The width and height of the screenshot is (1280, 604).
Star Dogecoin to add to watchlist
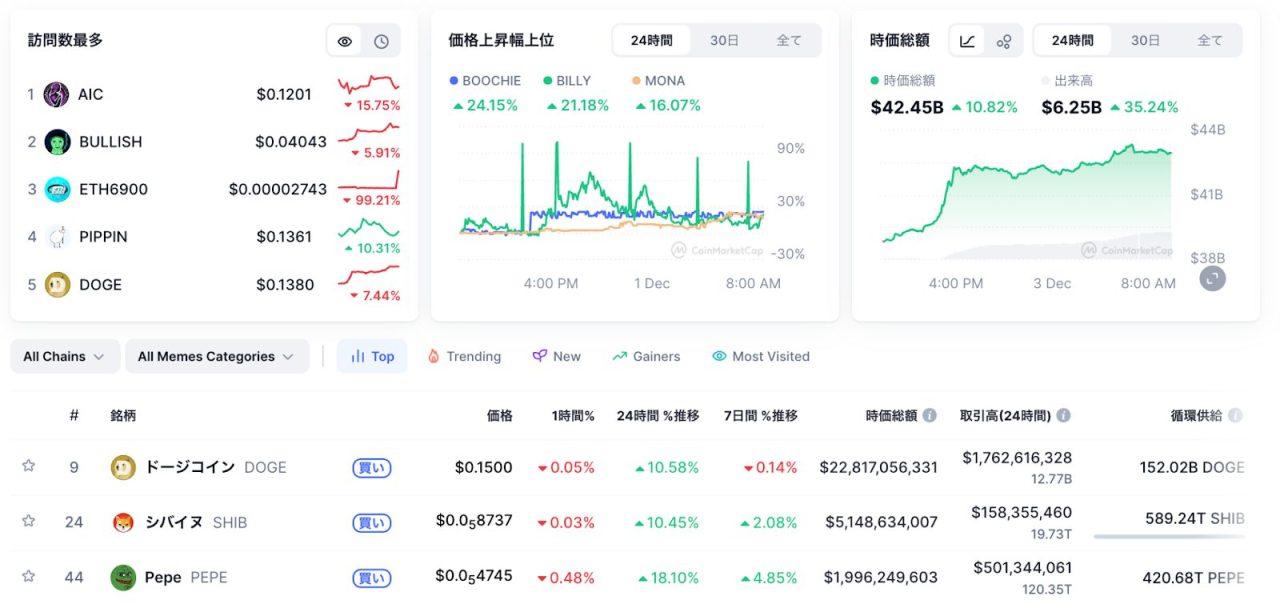point(29,466)
